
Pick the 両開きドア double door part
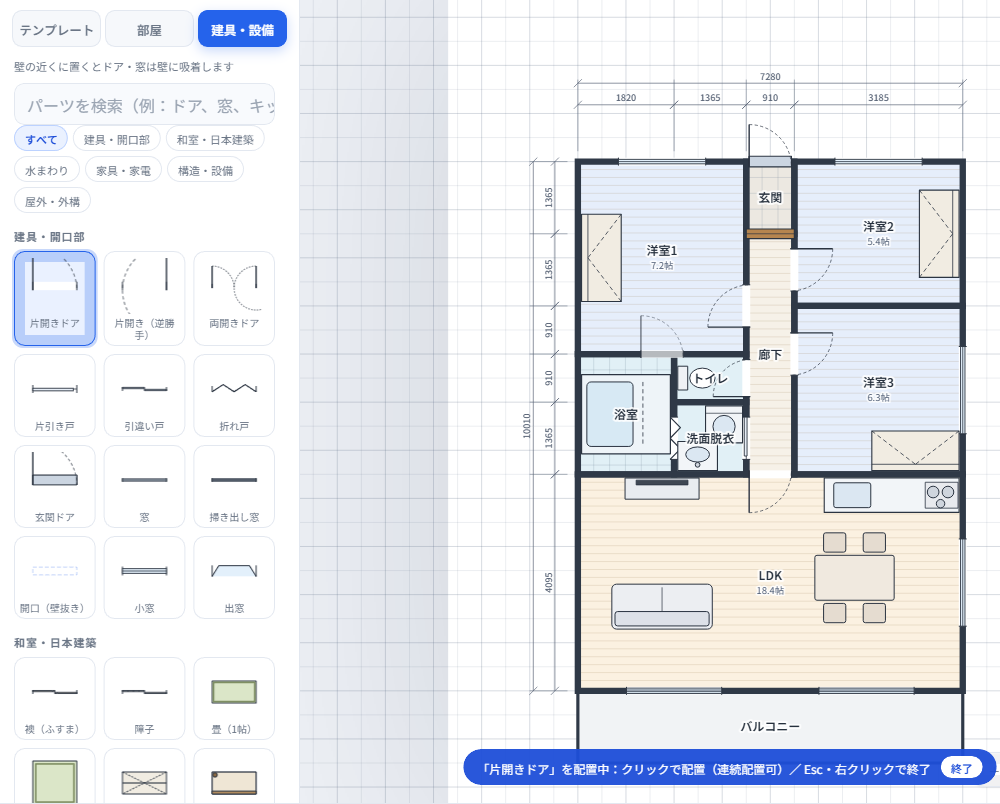click(x=234, y=298)
